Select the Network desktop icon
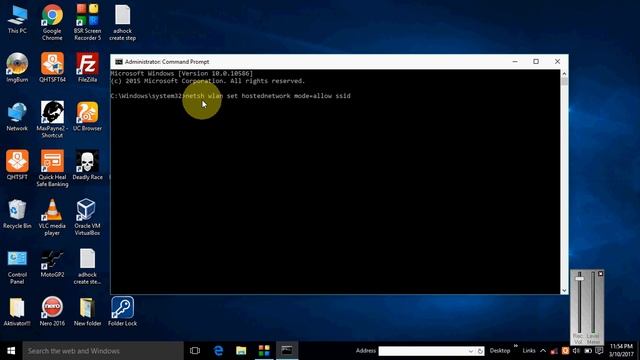Screen dimensions: 640x360 click(x=17, y=117)
